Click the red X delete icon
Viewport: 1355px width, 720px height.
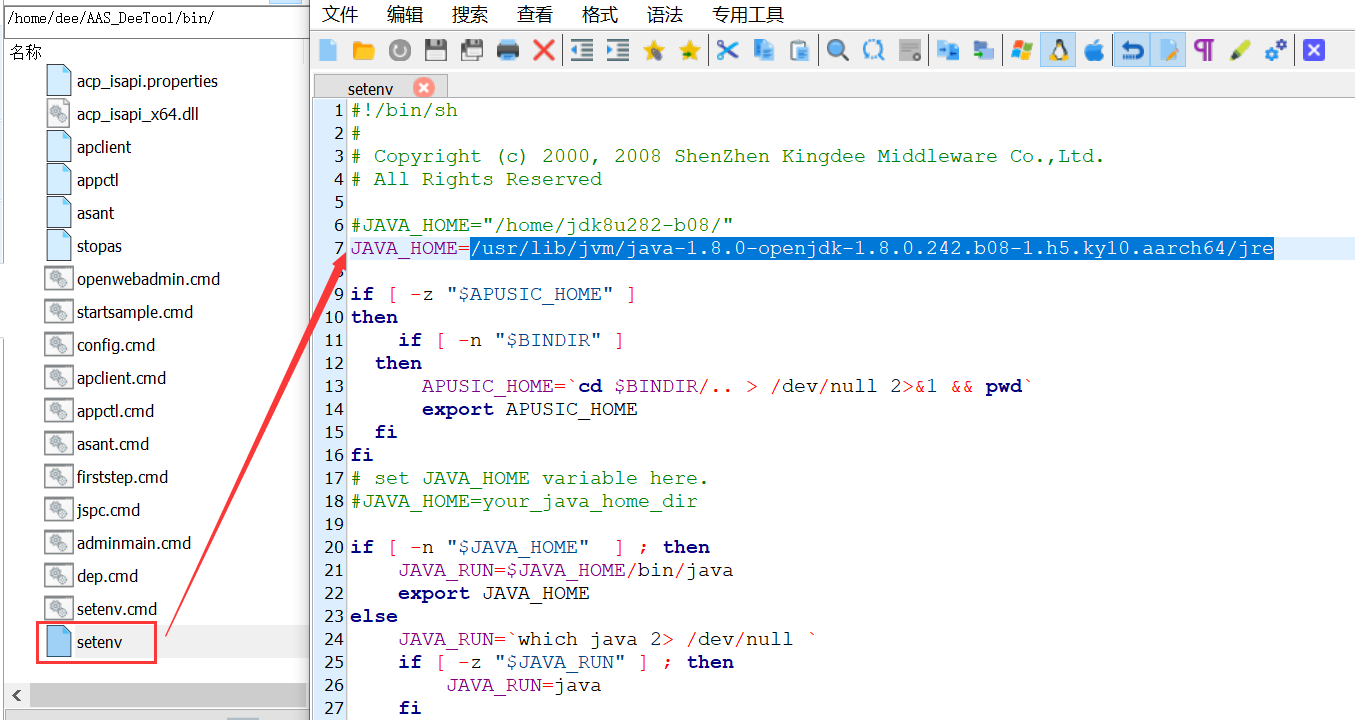point(544,50)
